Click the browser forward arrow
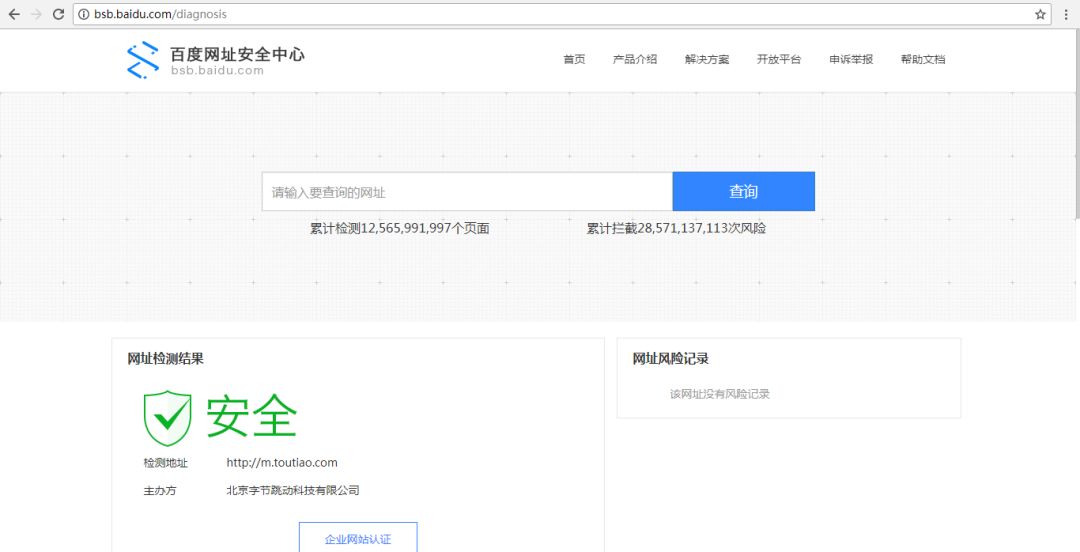Viewport: 1080px width, 552px height. 36,14
